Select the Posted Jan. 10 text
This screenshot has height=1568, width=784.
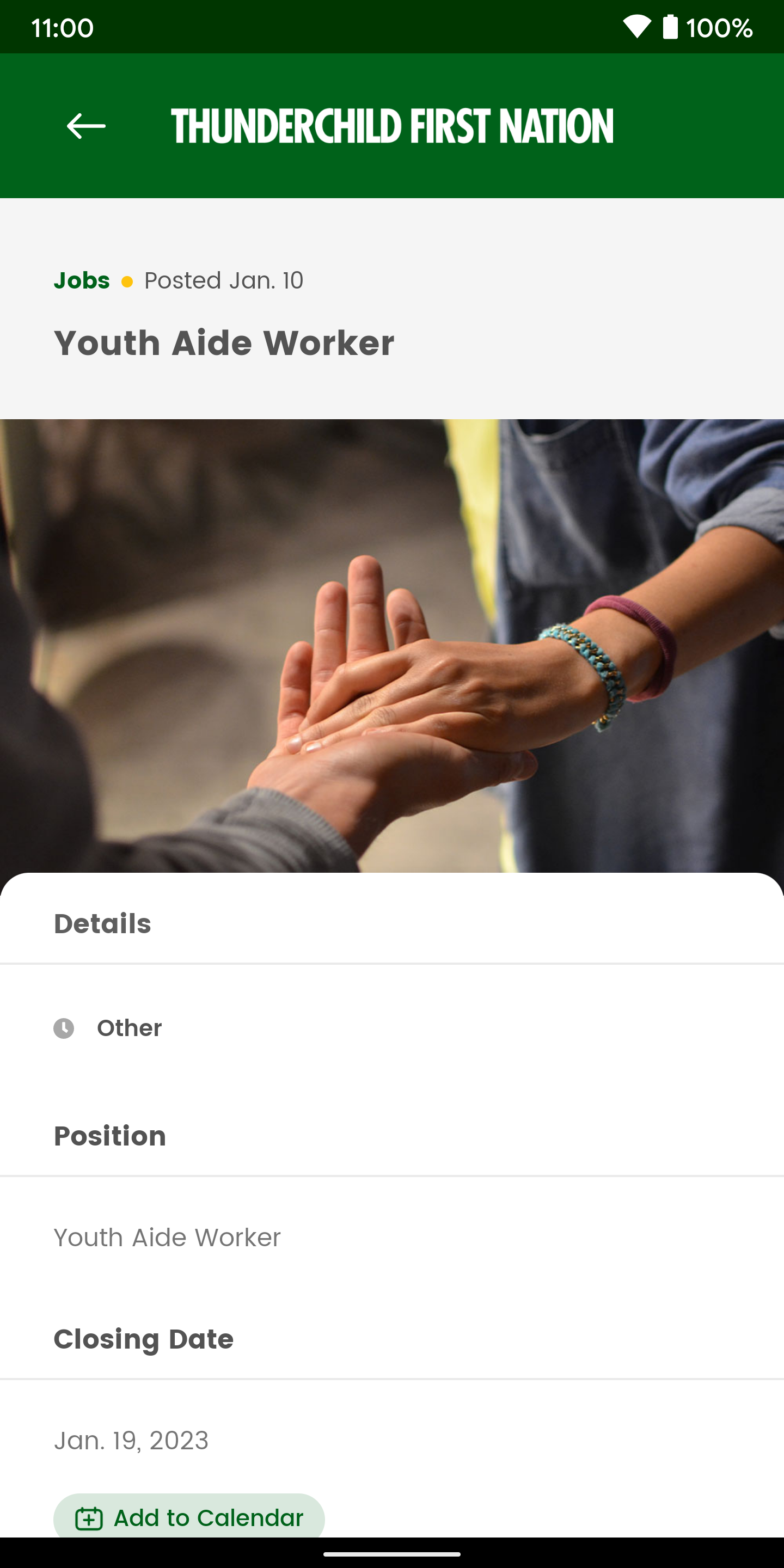click(x=224, y=280)
